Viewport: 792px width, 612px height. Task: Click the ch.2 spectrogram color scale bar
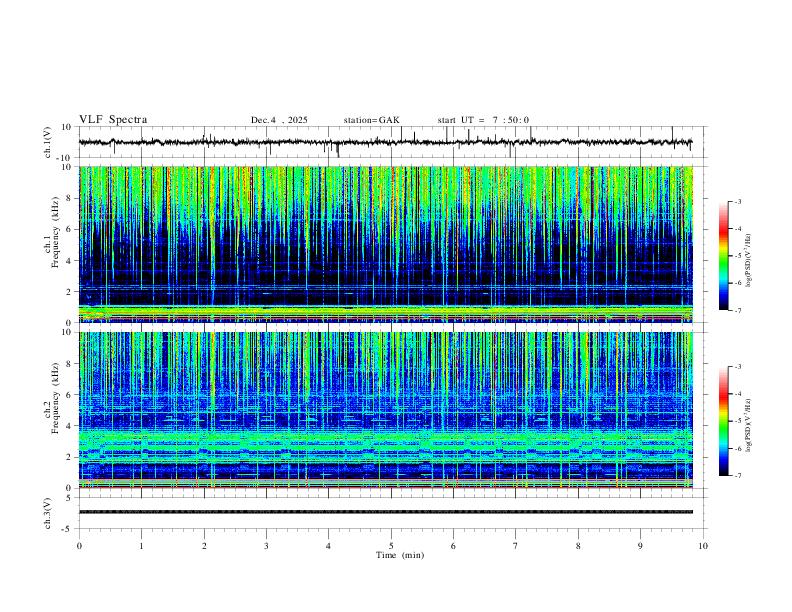pos(723,421)
